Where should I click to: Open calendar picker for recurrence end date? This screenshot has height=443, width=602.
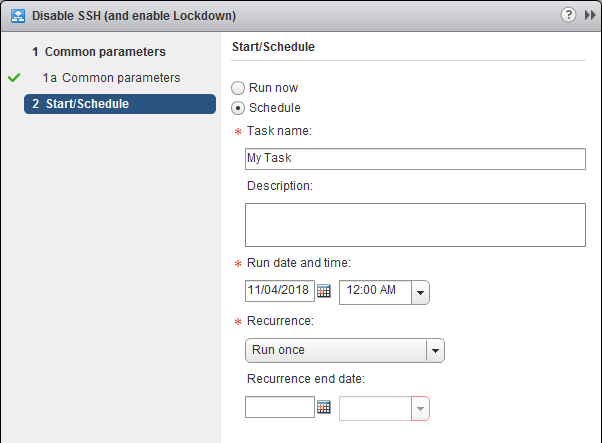point(323,407)
